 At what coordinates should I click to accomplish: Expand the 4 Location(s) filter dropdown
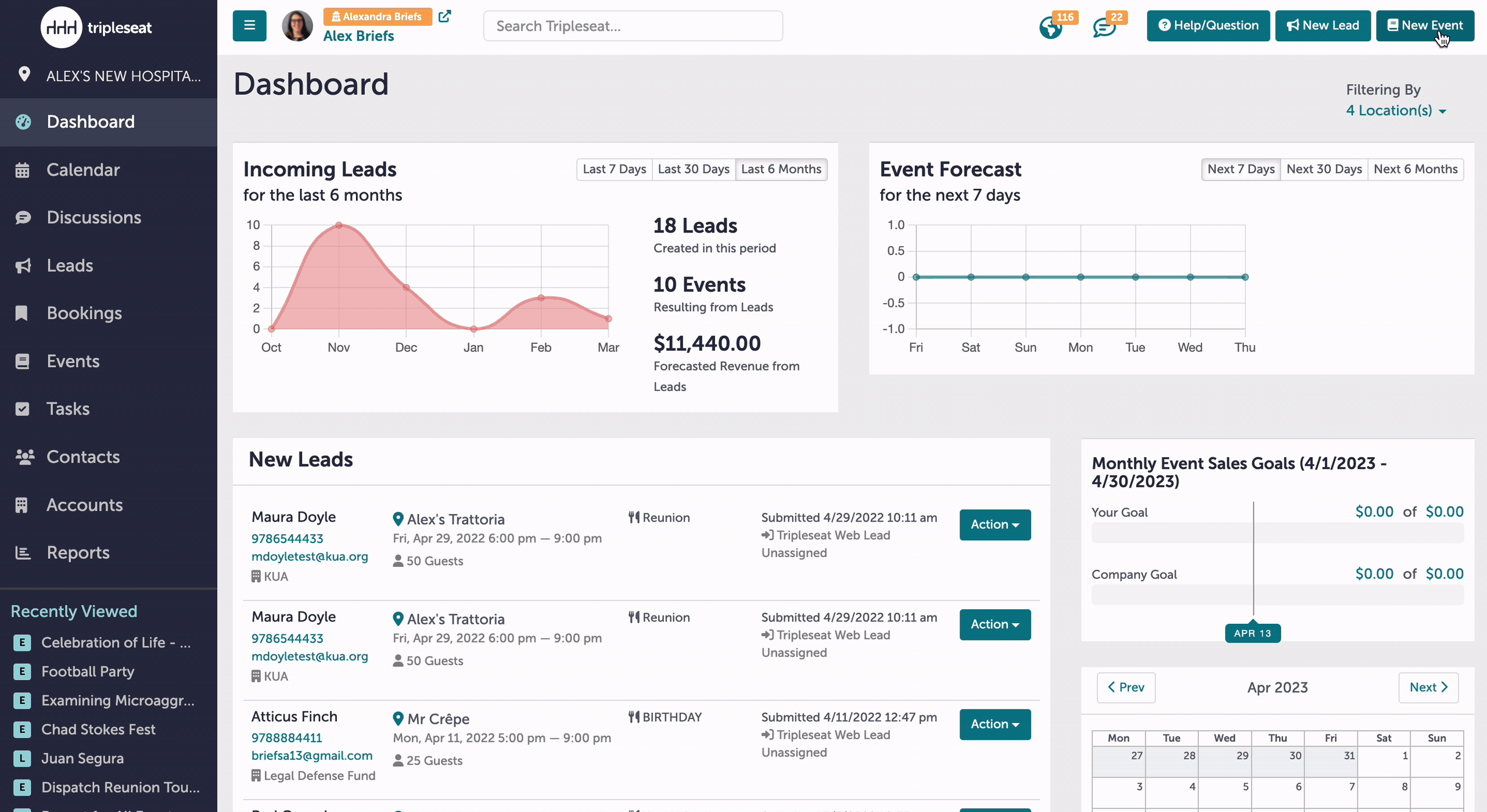point(1396,110)
